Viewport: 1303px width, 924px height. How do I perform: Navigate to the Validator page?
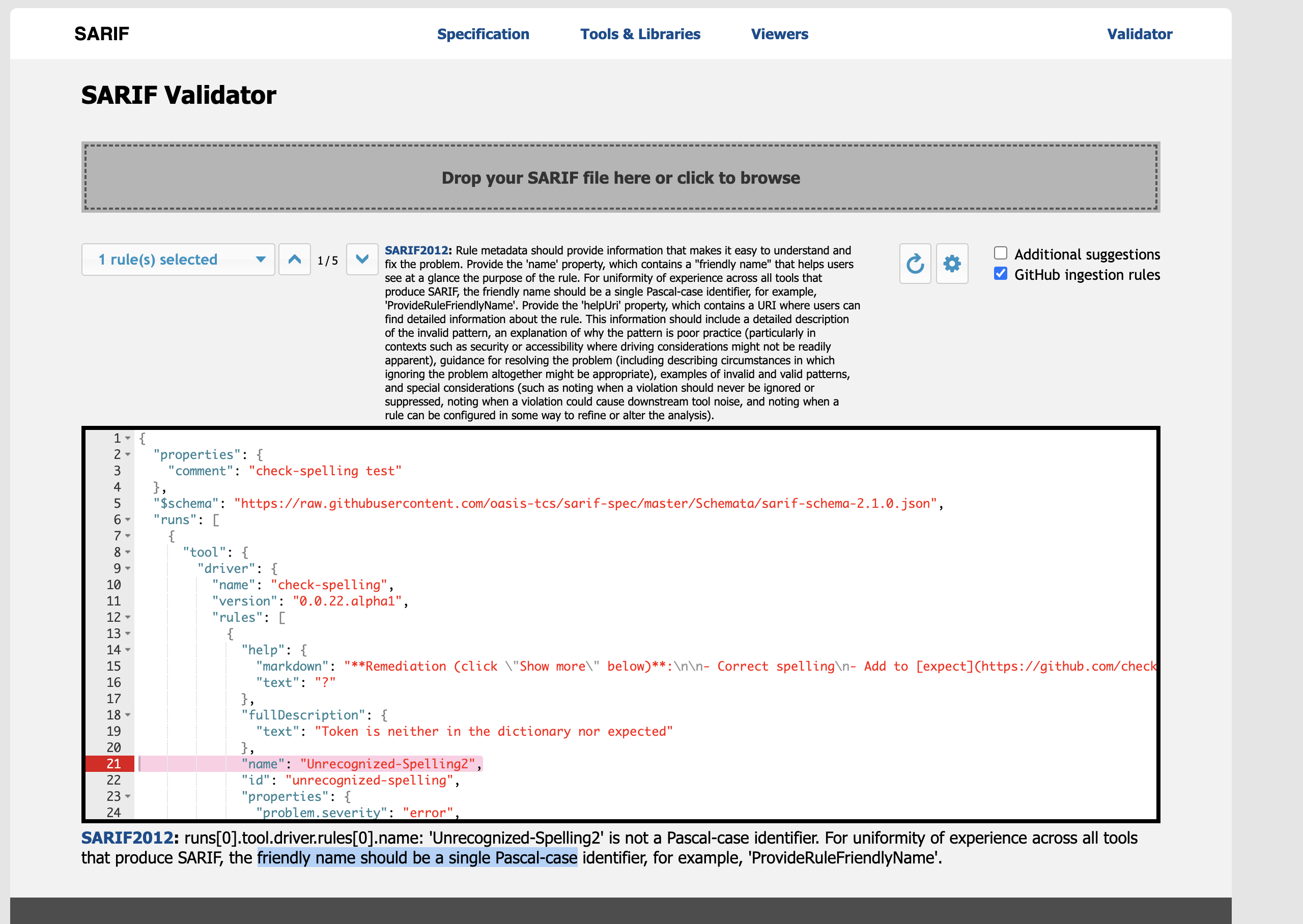[1139, 34]
